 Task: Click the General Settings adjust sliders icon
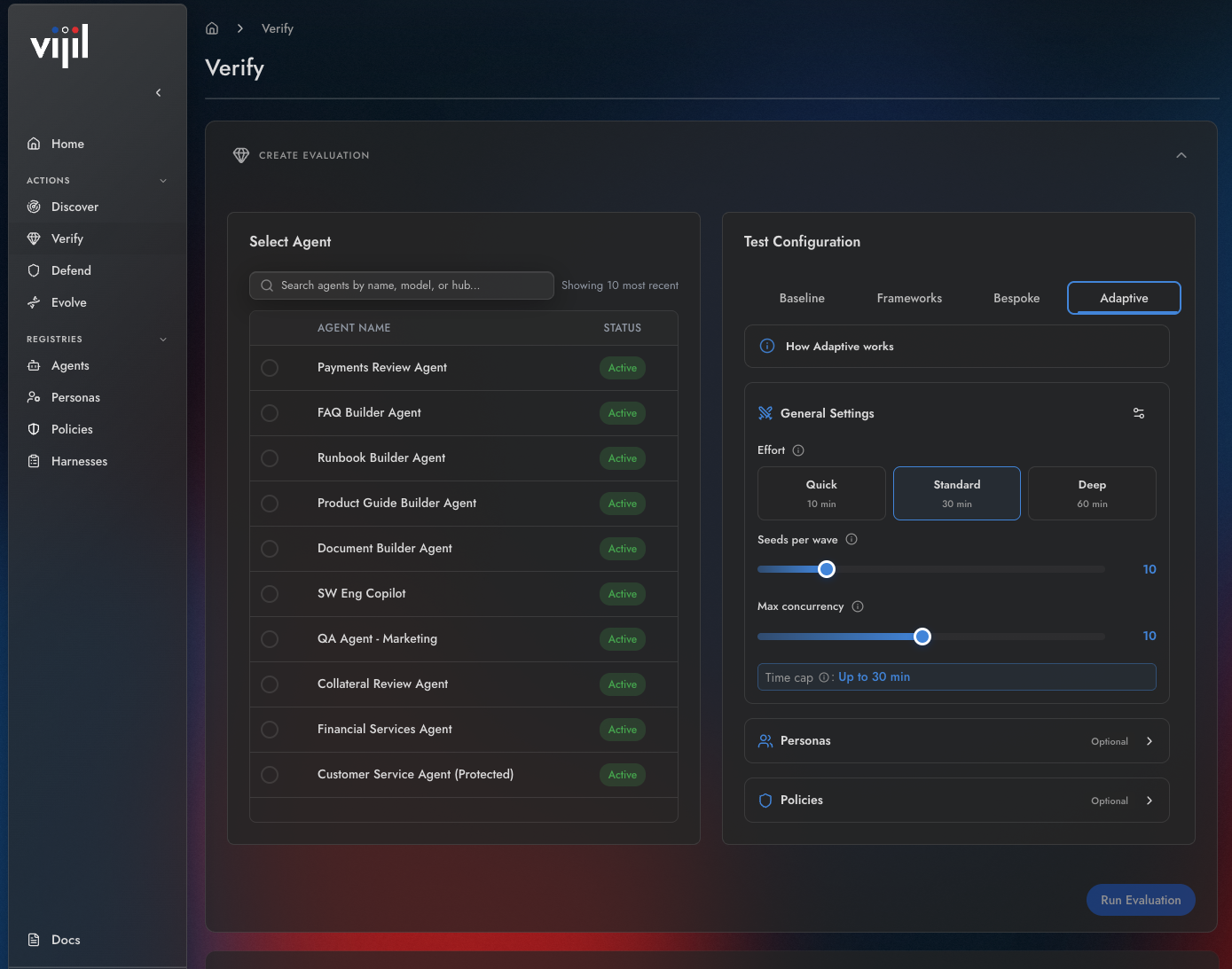[1139, 413]
